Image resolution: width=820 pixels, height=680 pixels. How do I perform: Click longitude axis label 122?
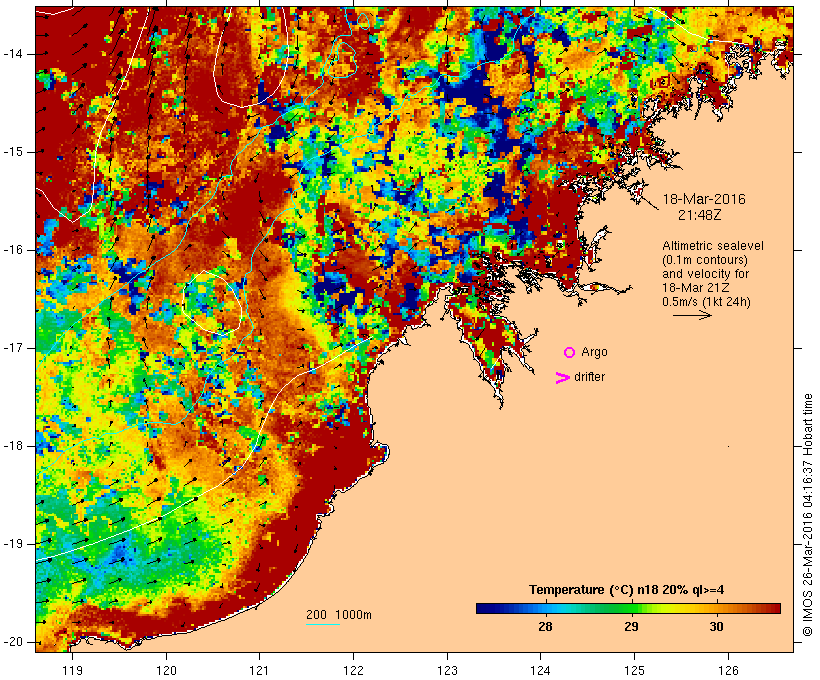(x=353, y=670)
